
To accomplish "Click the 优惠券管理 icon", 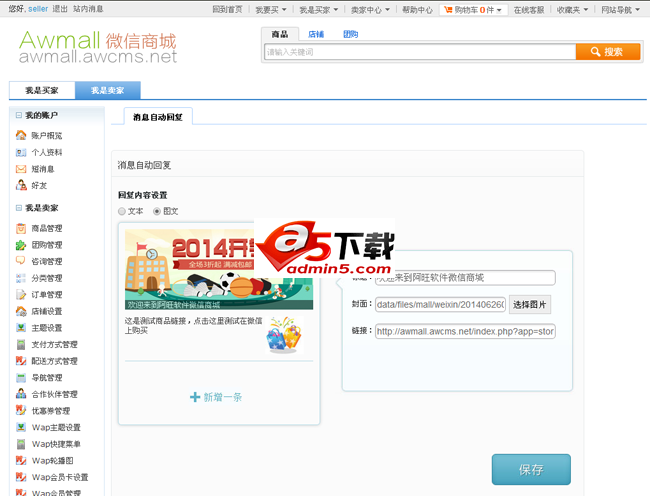I will click(x=21, y=410).
